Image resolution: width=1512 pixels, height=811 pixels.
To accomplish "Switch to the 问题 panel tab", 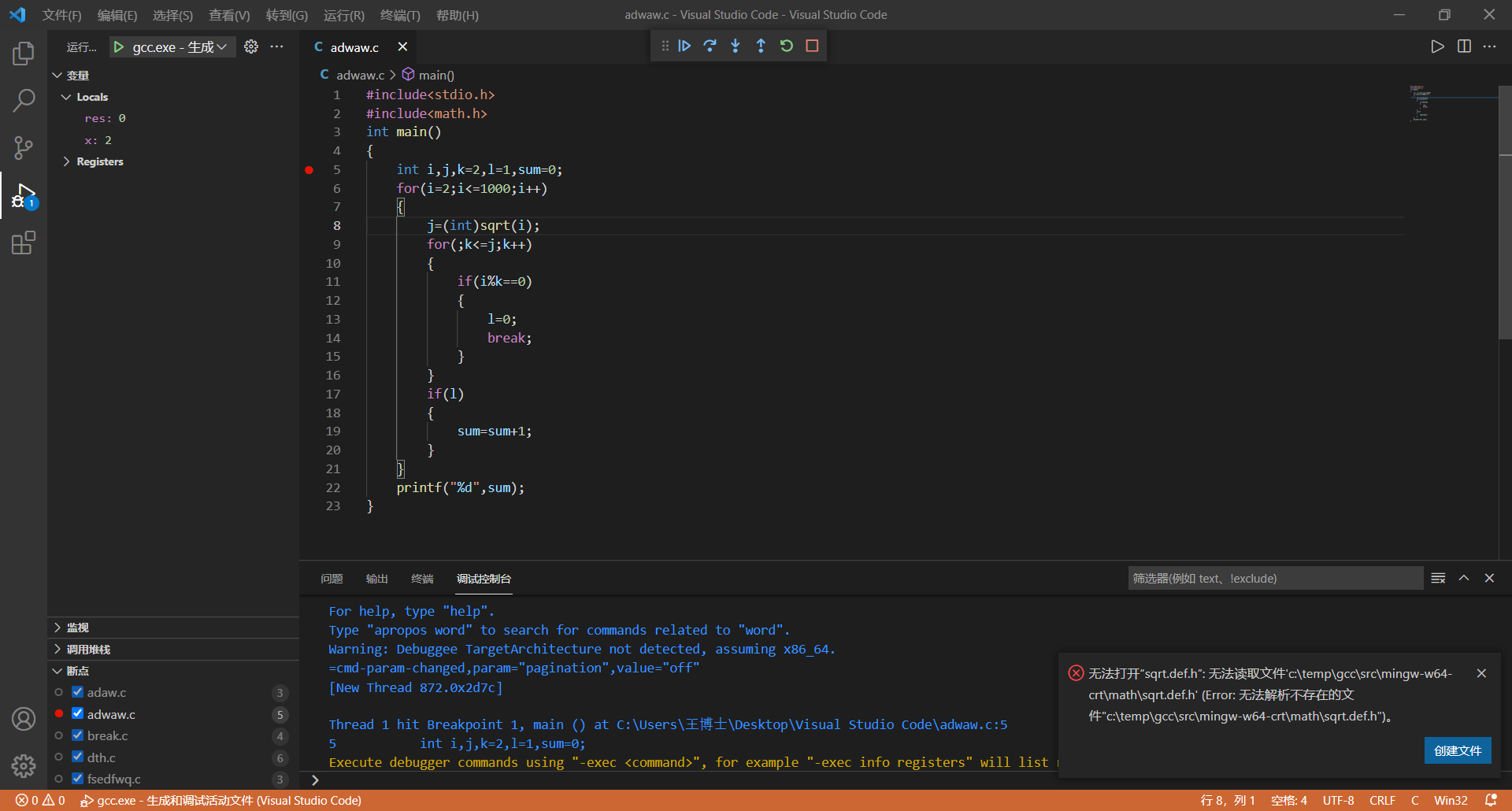I will point(332,579).
